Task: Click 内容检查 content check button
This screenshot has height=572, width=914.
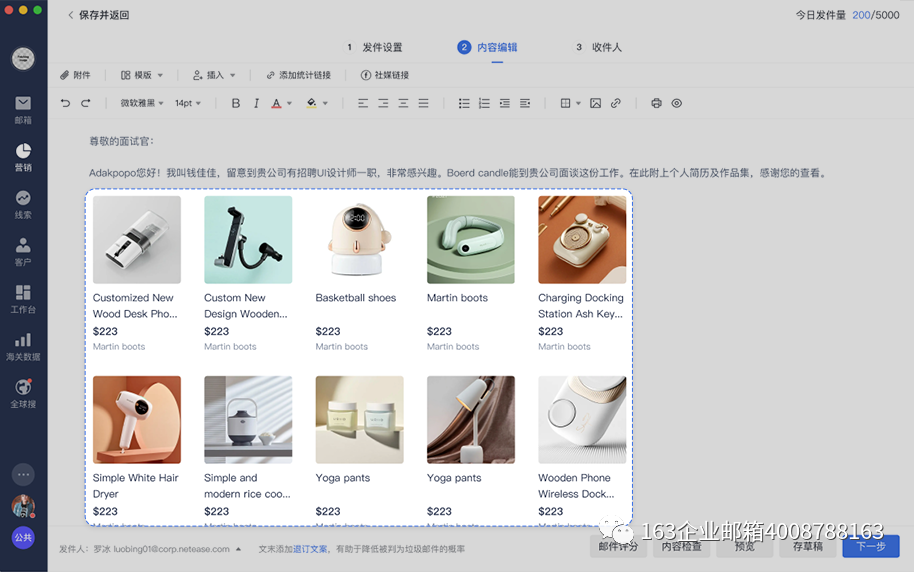Action: point(681,546)
